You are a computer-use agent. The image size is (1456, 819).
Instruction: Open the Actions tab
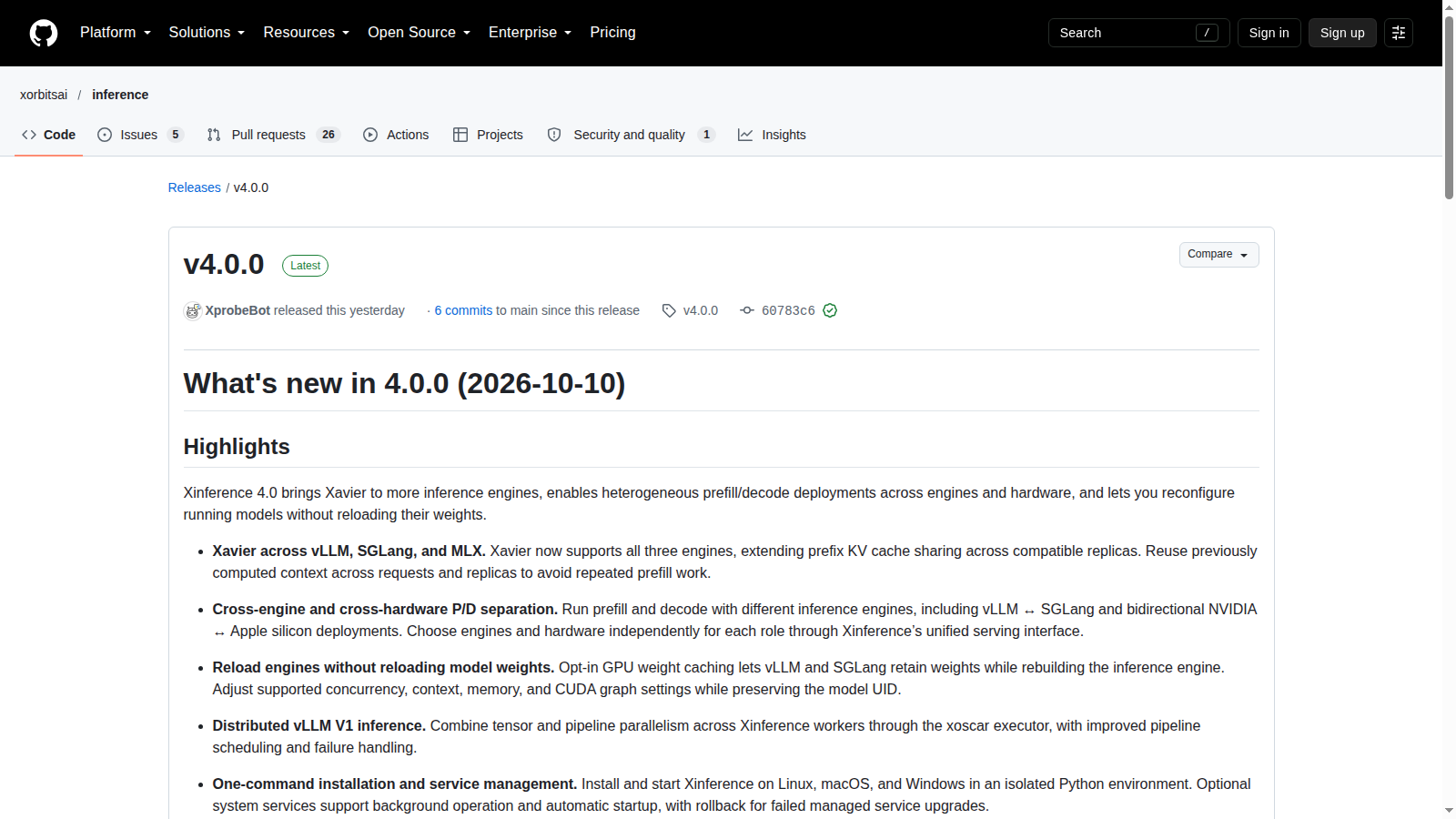tap(396, 135)
